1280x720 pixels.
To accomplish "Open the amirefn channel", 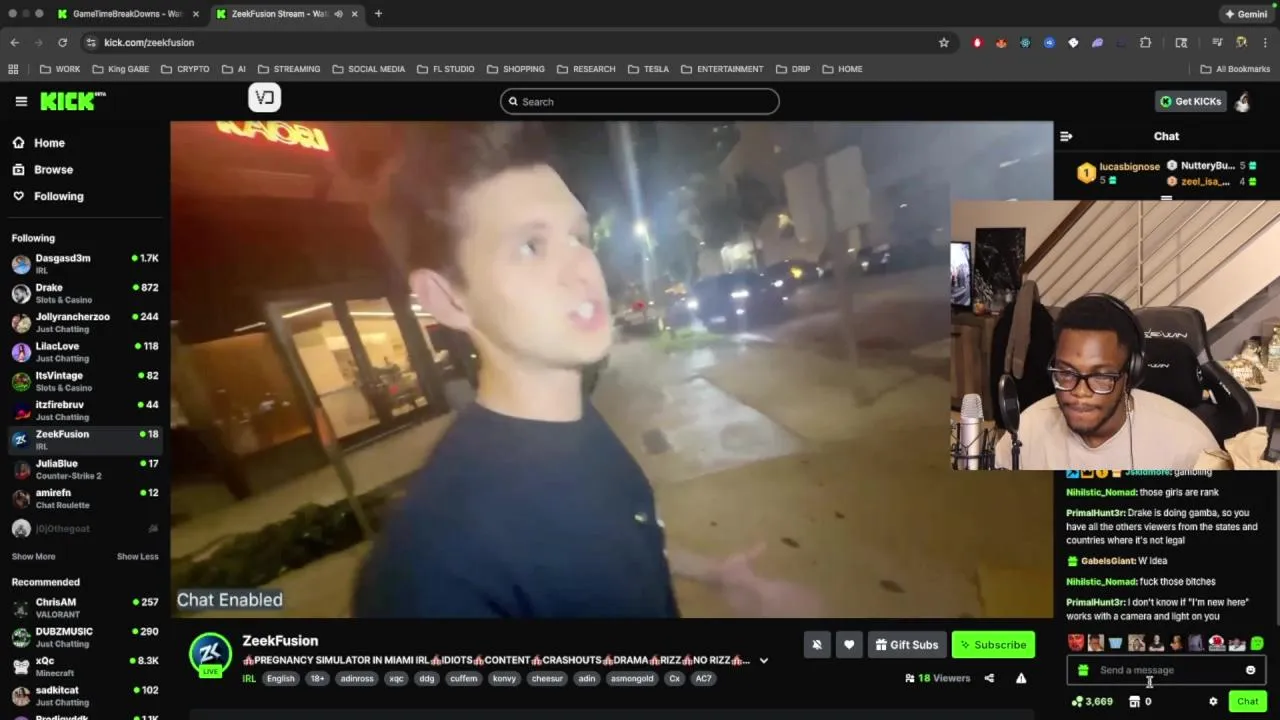I will (85, 498).
